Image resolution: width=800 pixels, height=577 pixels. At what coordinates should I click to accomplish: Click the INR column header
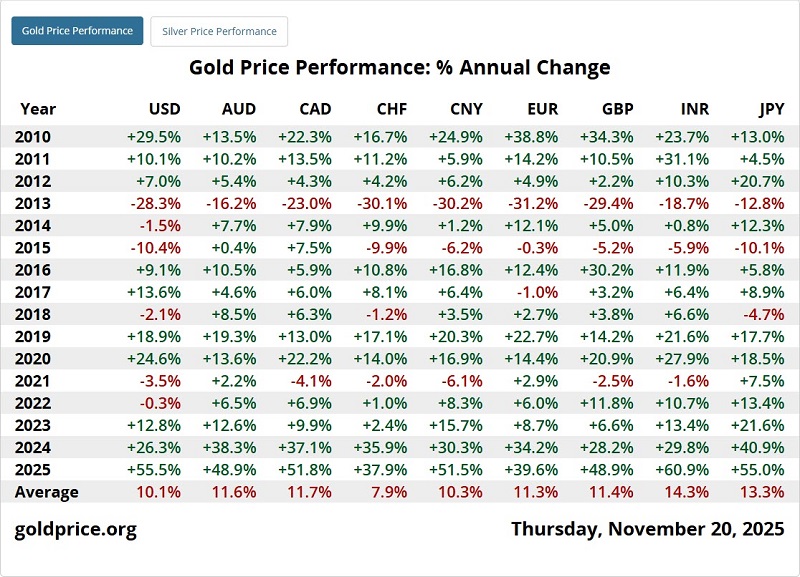click(694, 109)
